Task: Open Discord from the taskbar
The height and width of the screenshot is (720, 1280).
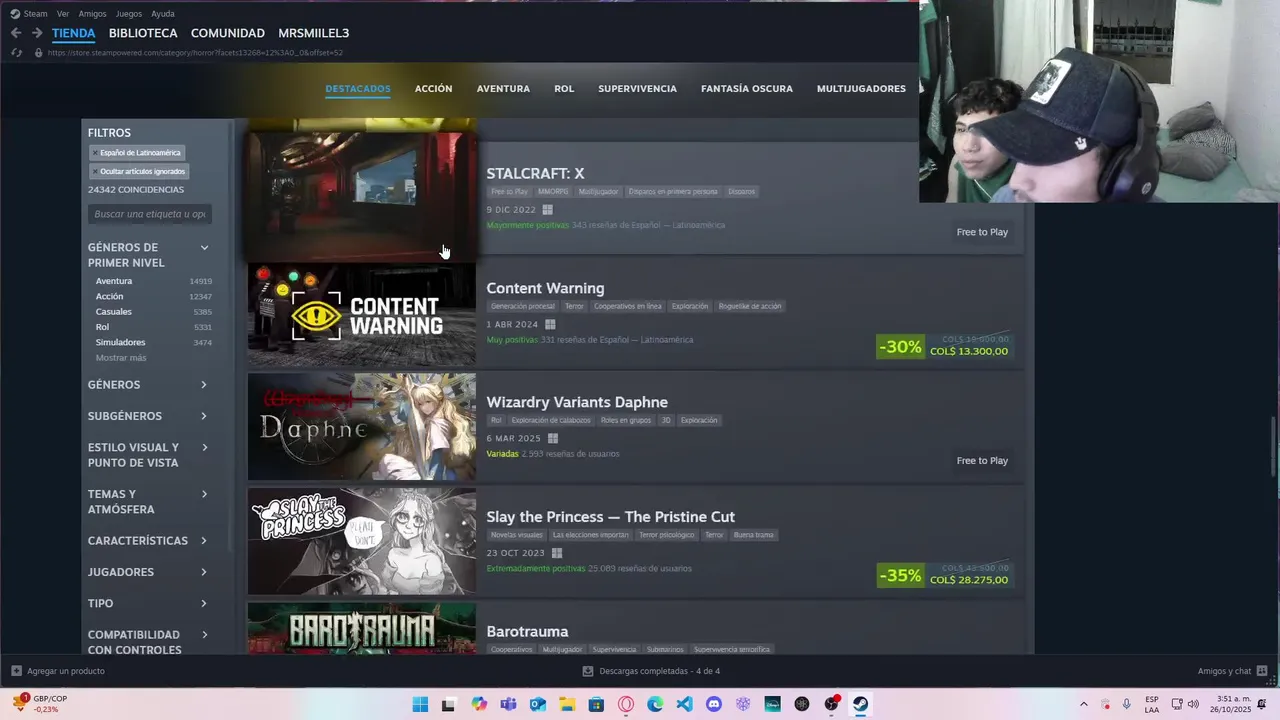Action: [x=714, y=704]
